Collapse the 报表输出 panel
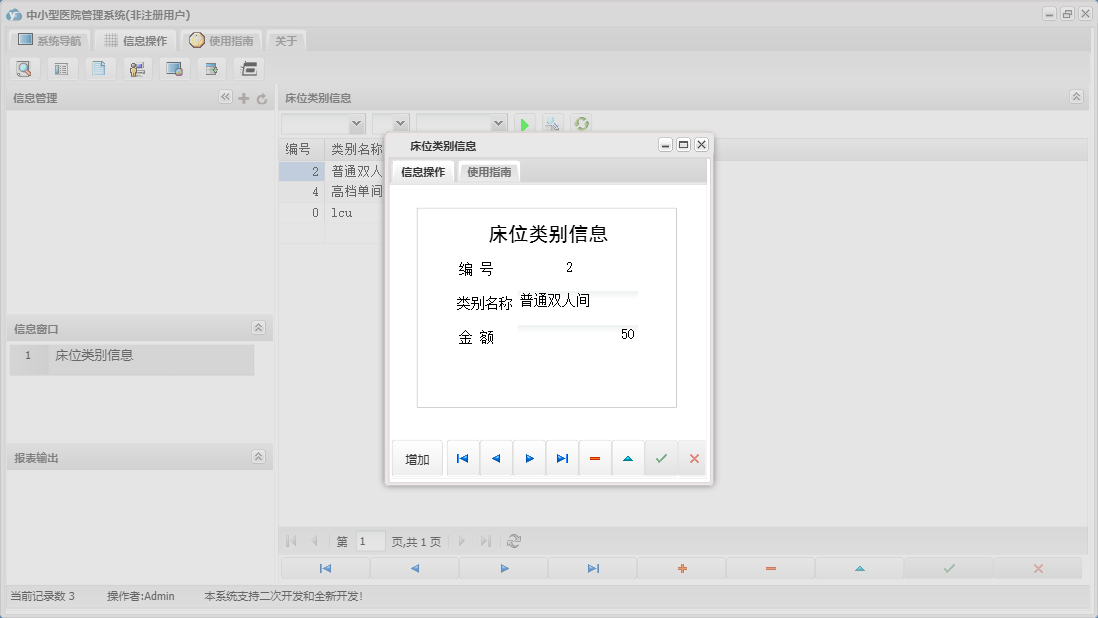The image size is (1098, 618). (258, 456)
